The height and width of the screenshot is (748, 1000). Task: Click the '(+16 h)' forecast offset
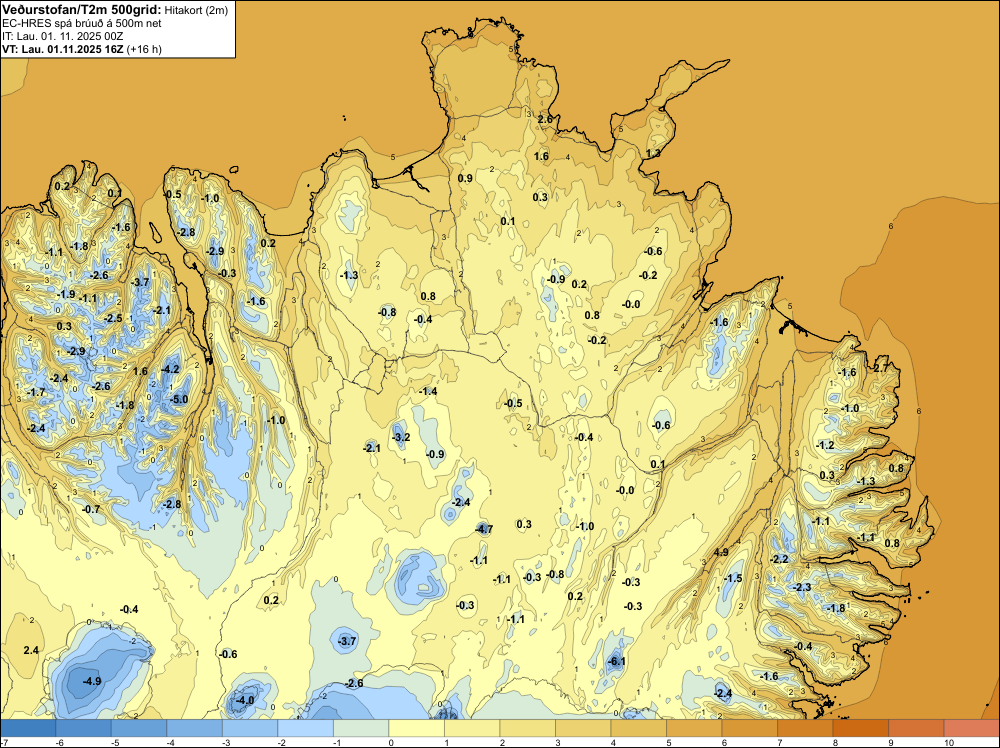144,49
